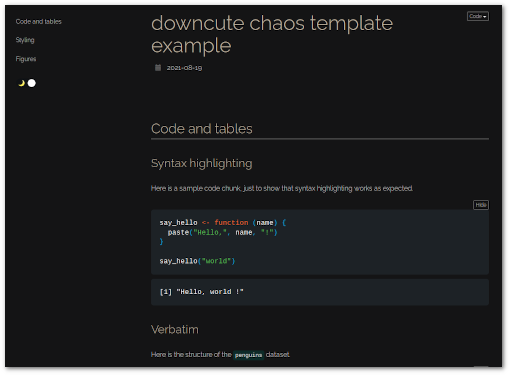This screenshot has width=510, height=375.
Task: Toggle the dark mode switch
Action: tap(31, 83)
